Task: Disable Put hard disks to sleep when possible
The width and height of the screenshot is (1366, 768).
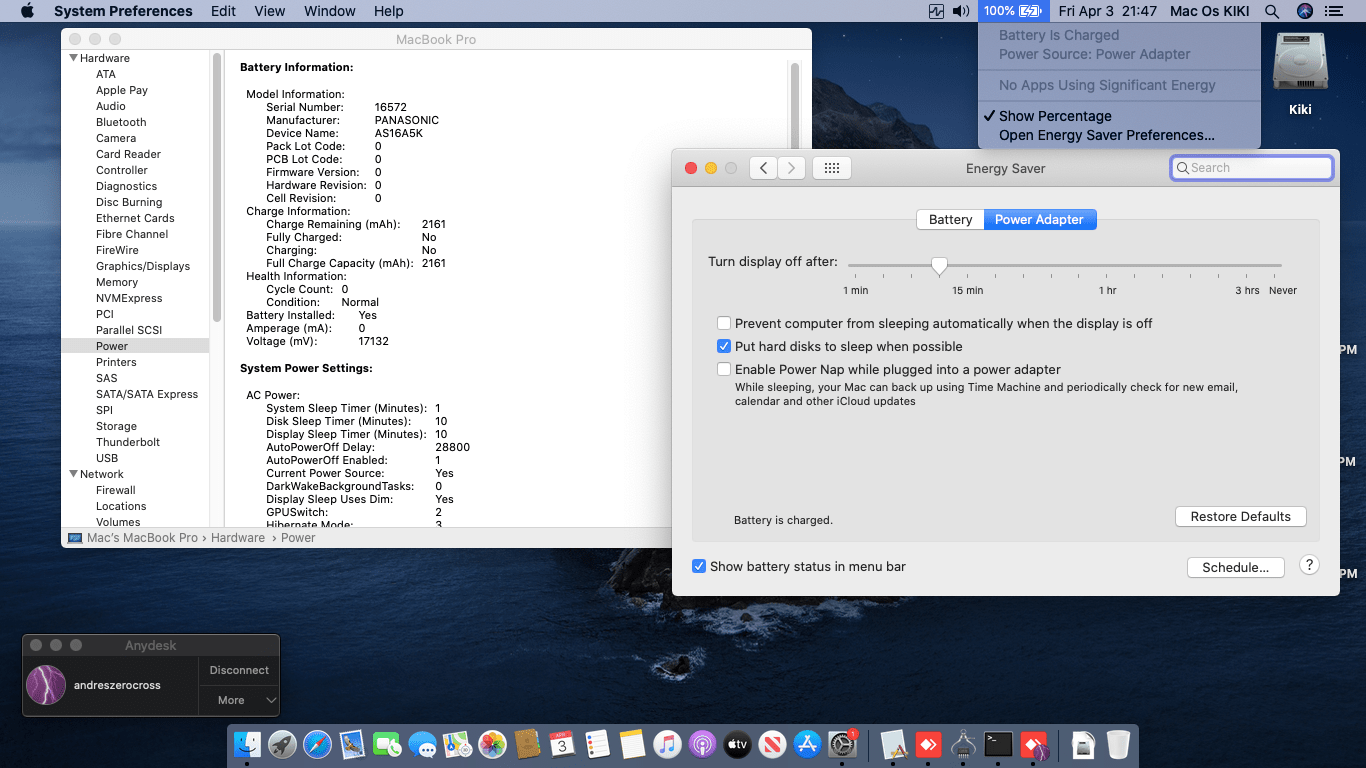Action: tap(724, 346)
